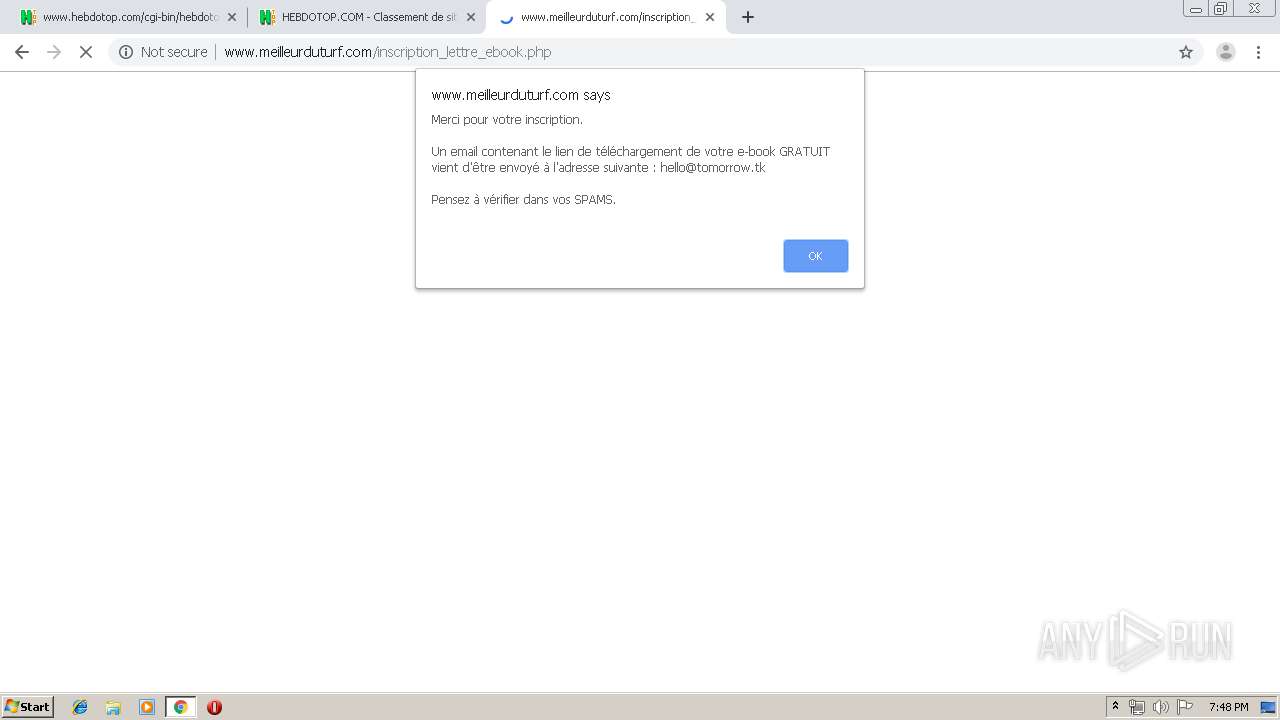
Task: Restore down the Chrome window
Action: (x=1221, y=9)
